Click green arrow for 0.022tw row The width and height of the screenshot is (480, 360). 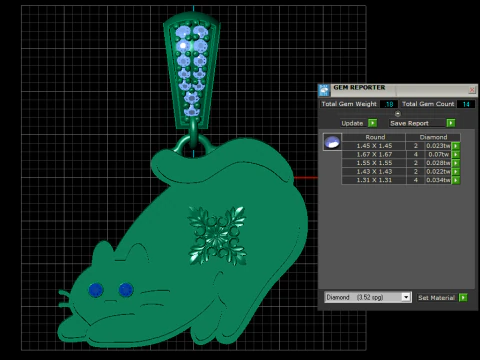point(456,172)
